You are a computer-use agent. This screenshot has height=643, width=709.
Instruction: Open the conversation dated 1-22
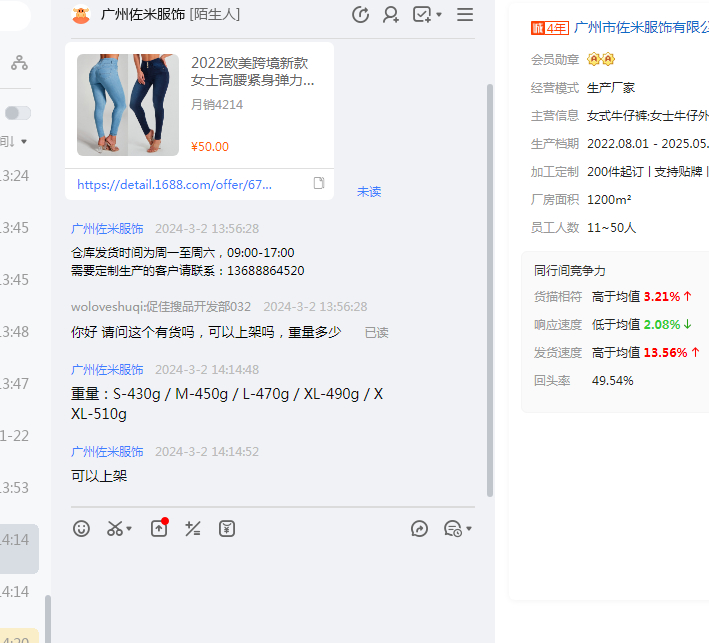[x=14, y=436]
